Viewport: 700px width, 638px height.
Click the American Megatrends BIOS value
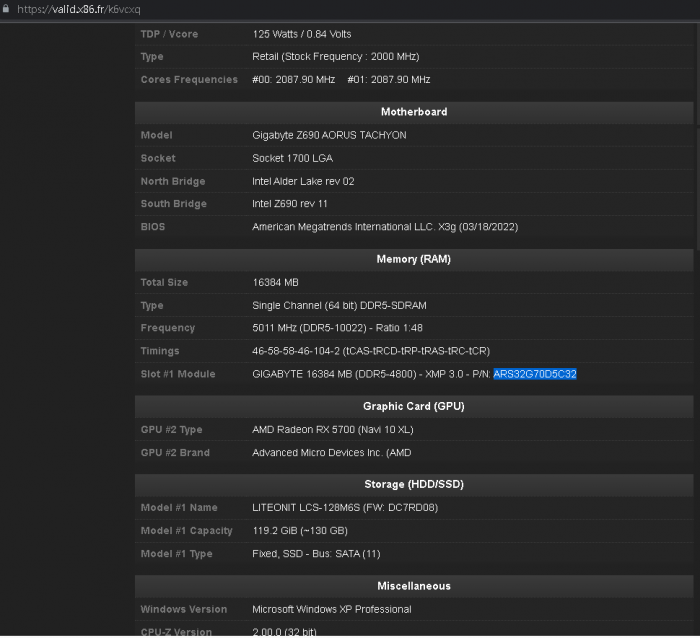(385, 227)
